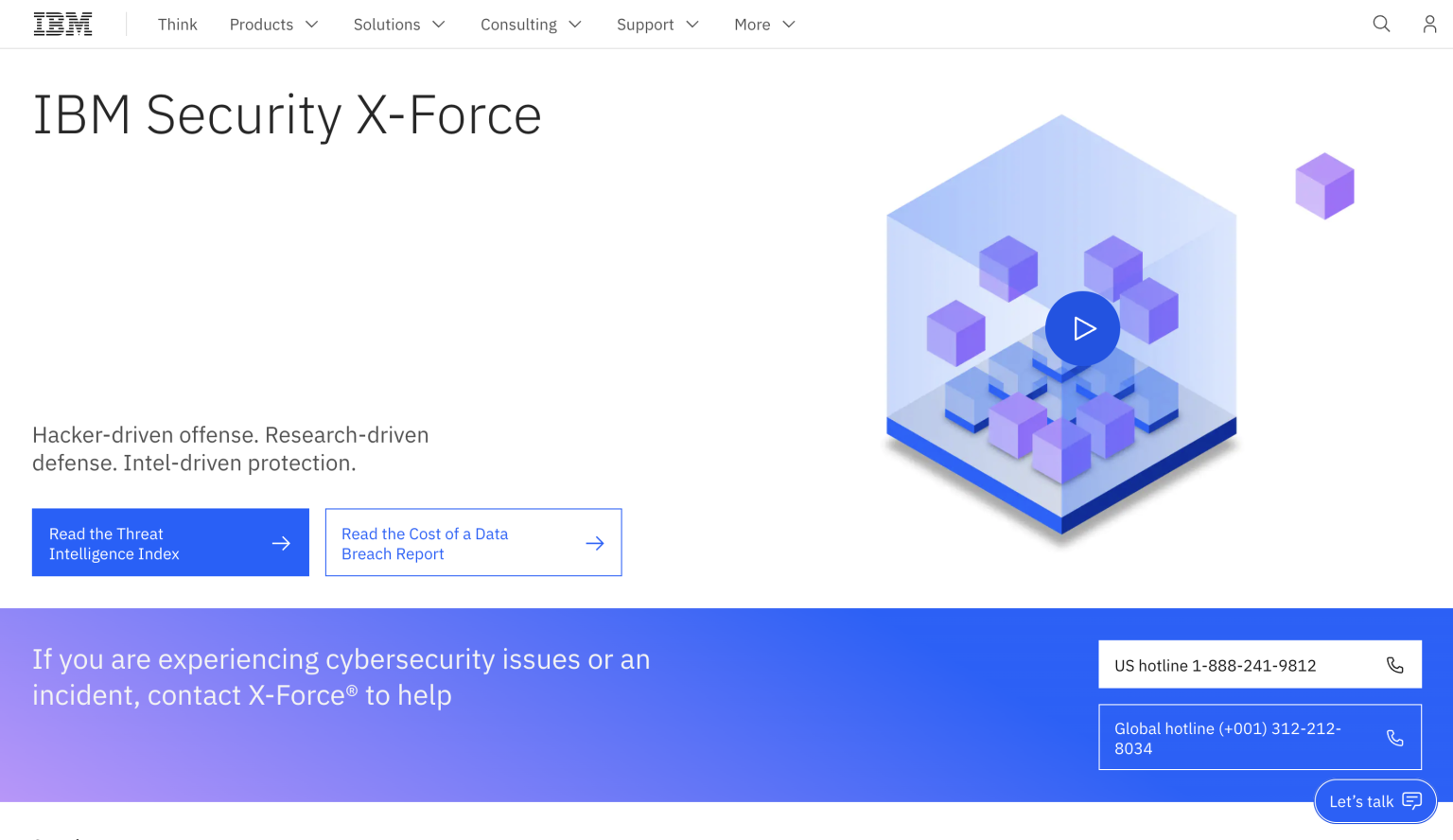Click the arrow icon in Data Breach Report button
The image size is (1453, 840).
(595, 543)
